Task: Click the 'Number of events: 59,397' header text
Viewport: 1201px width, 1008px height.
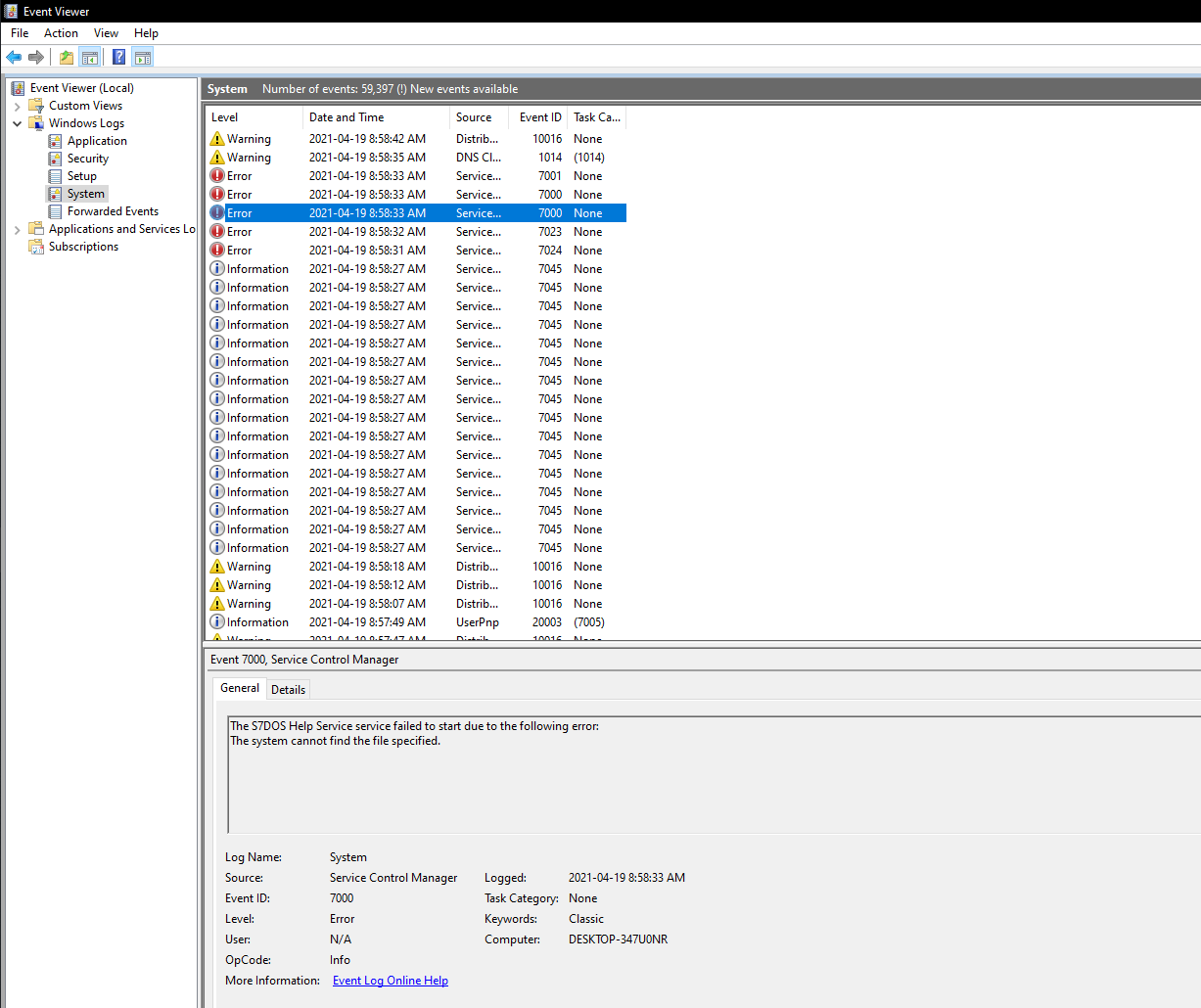Action: [x=328, y=89]
